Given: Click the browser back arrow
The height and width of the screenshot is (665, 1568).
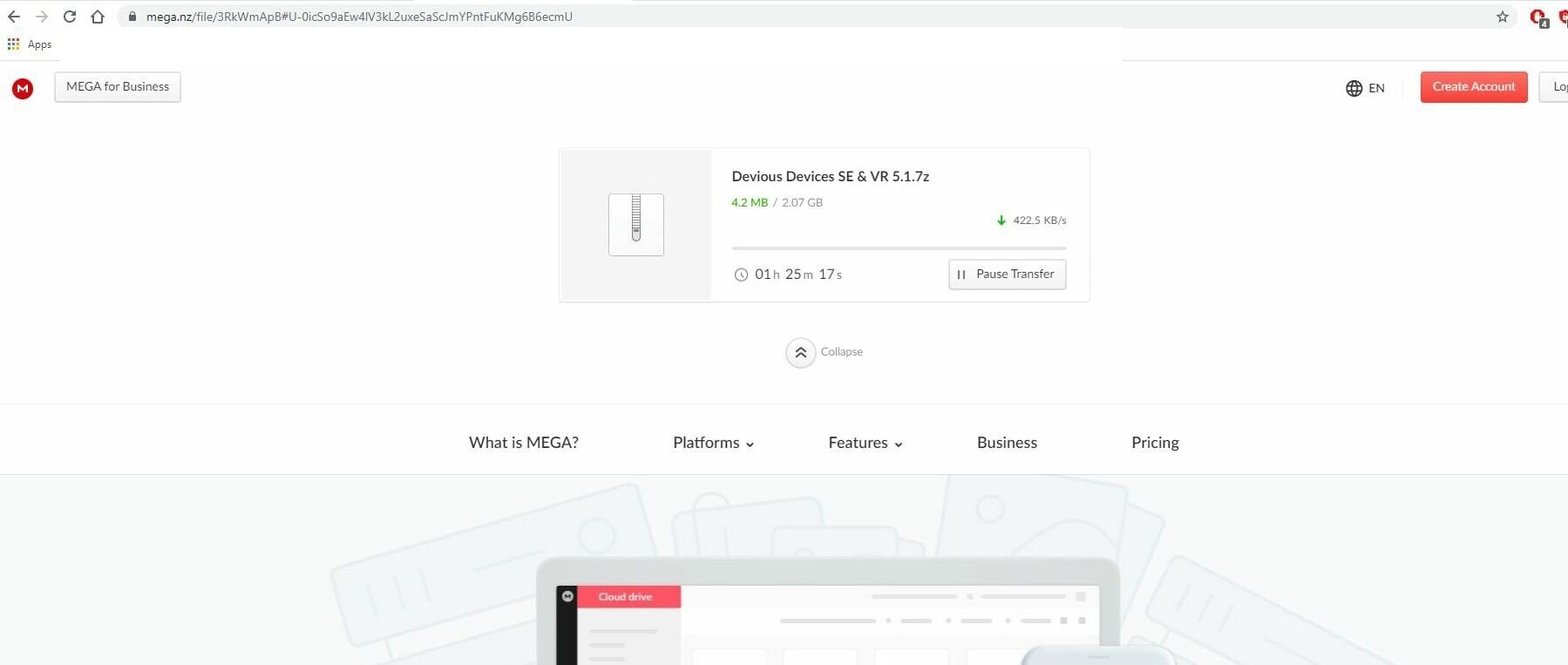Looking at the screenshot, I should (x=14, y=17).
